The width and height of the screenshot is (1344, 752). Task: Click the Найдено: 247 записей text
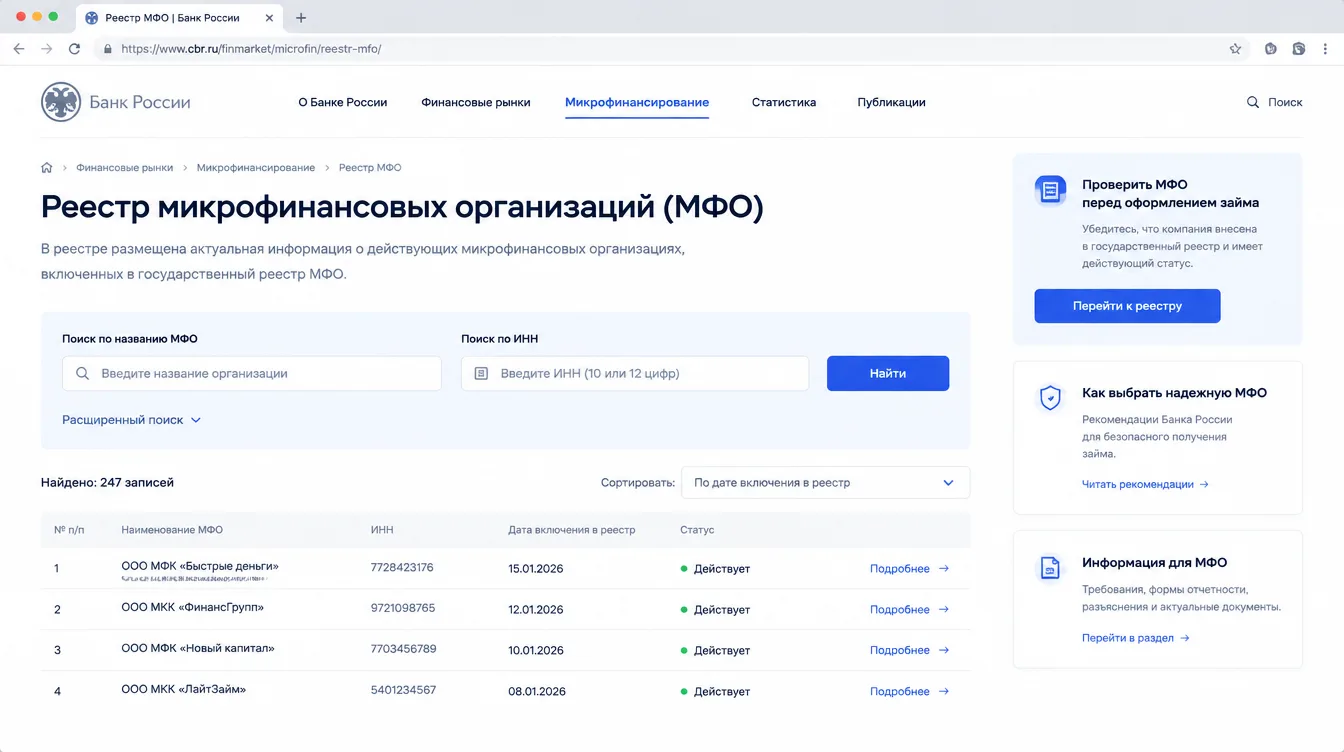click(107, 482)
